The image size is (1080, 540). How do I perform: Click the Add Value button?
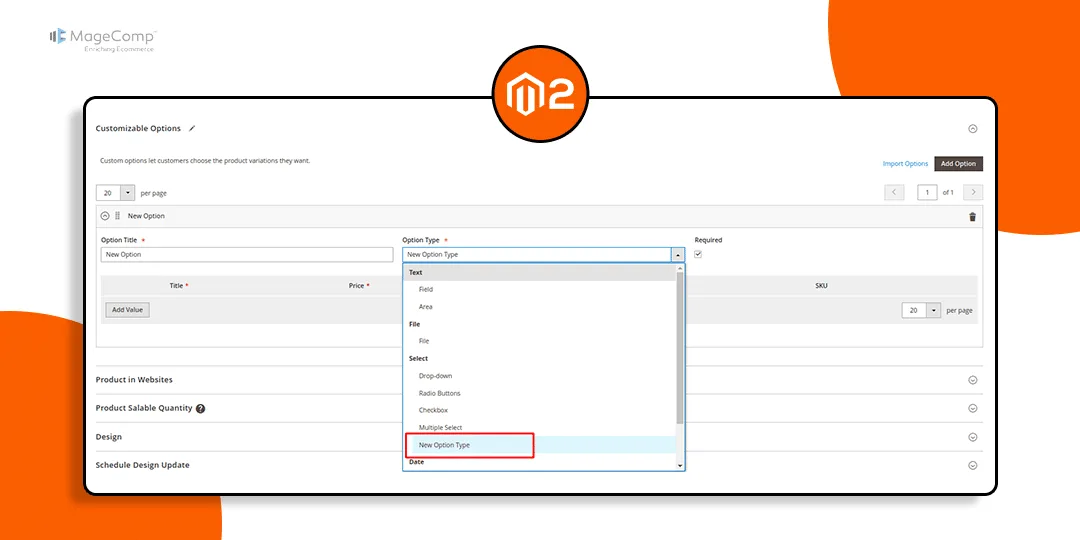coord(127,310)
